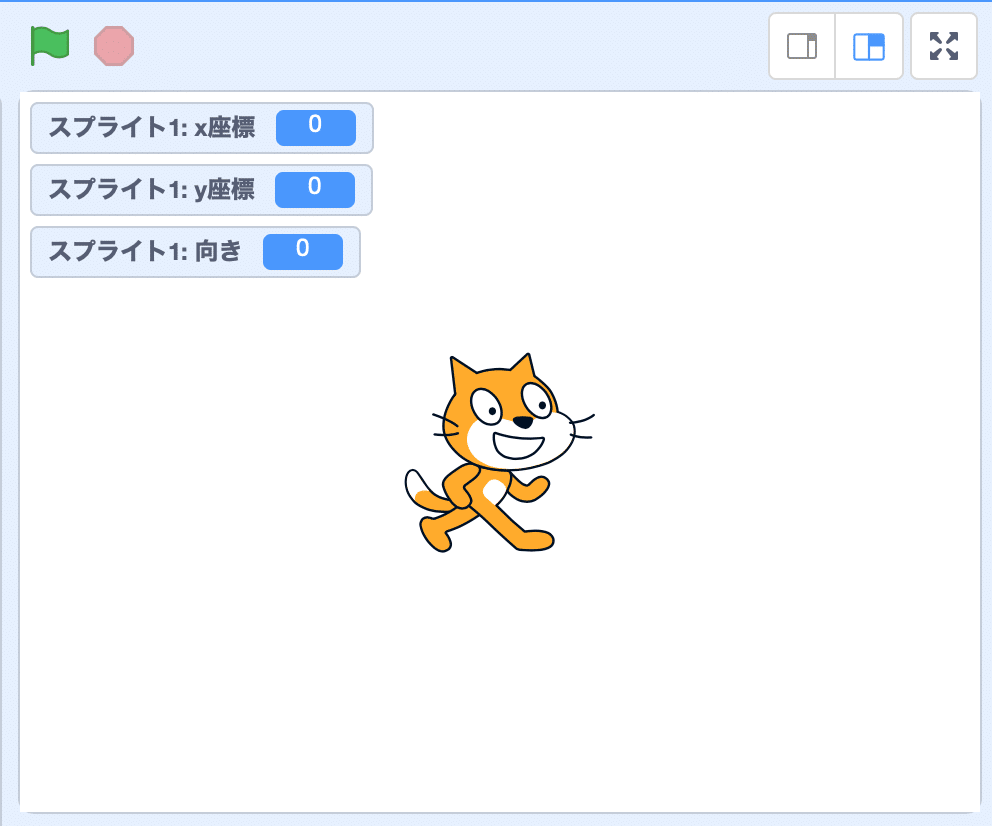
Task: Stop the project with red octagon
Action: (x=114, y=46)
